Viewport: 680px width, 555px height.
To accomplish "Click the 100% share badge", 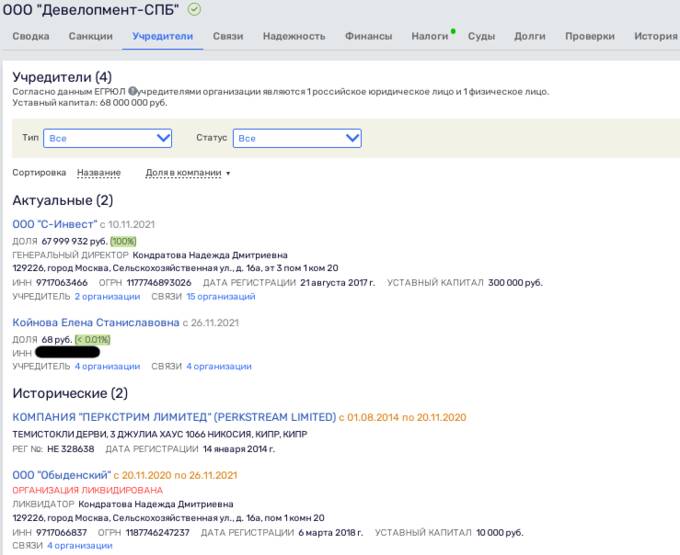I will pos(123,241).
